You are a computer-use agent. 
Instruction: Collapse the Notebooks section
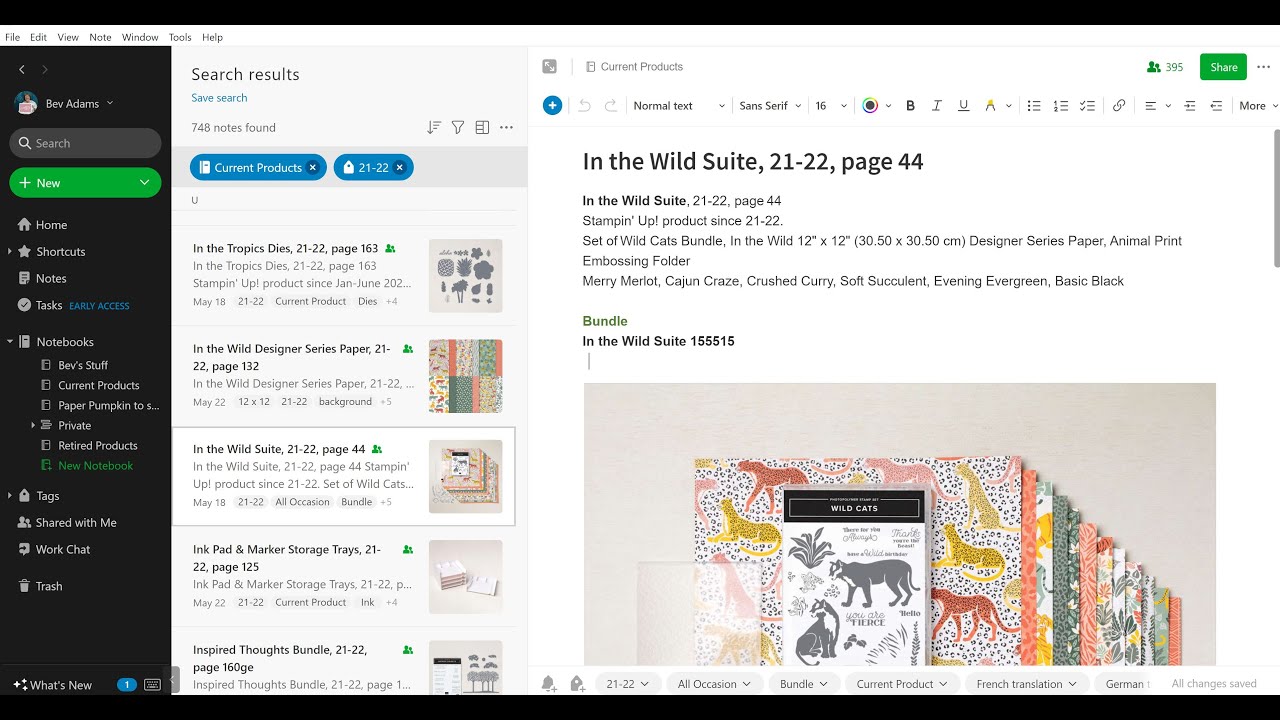coord(10,342)
